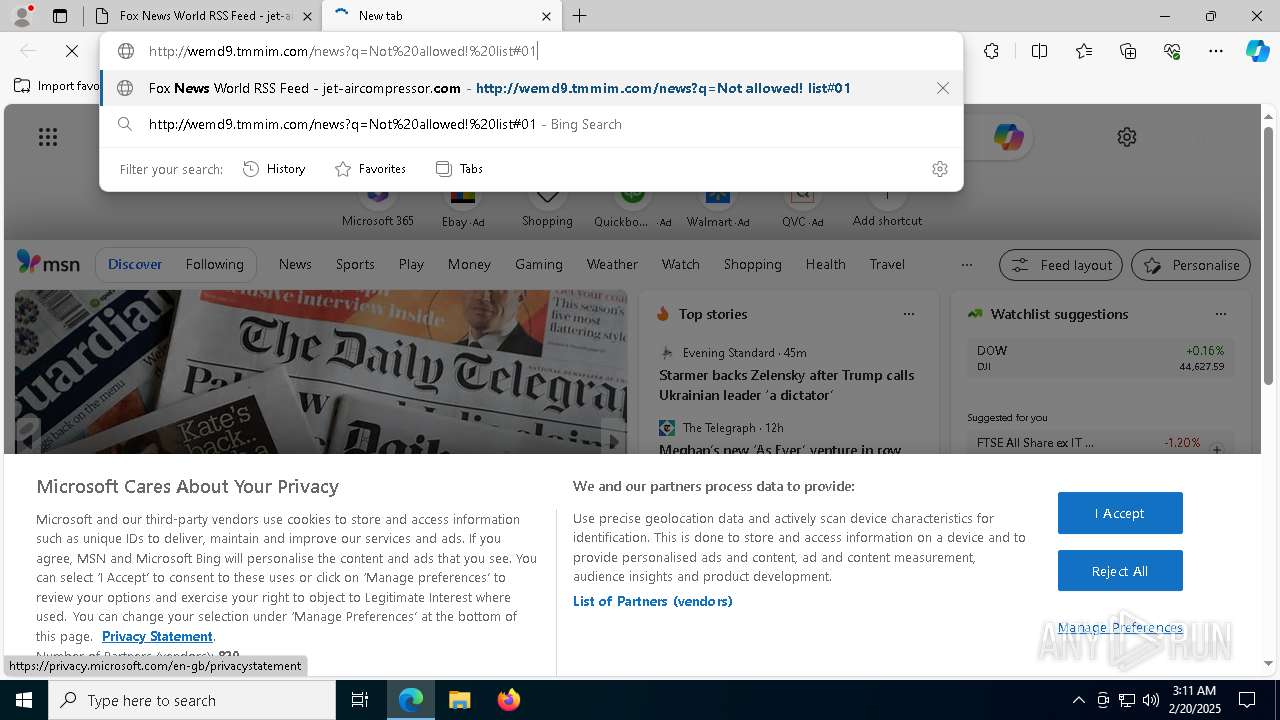This screenshot has width=1280, height=720.
Task: Show hidden system tray icons
Action: tap(1078, 700)
